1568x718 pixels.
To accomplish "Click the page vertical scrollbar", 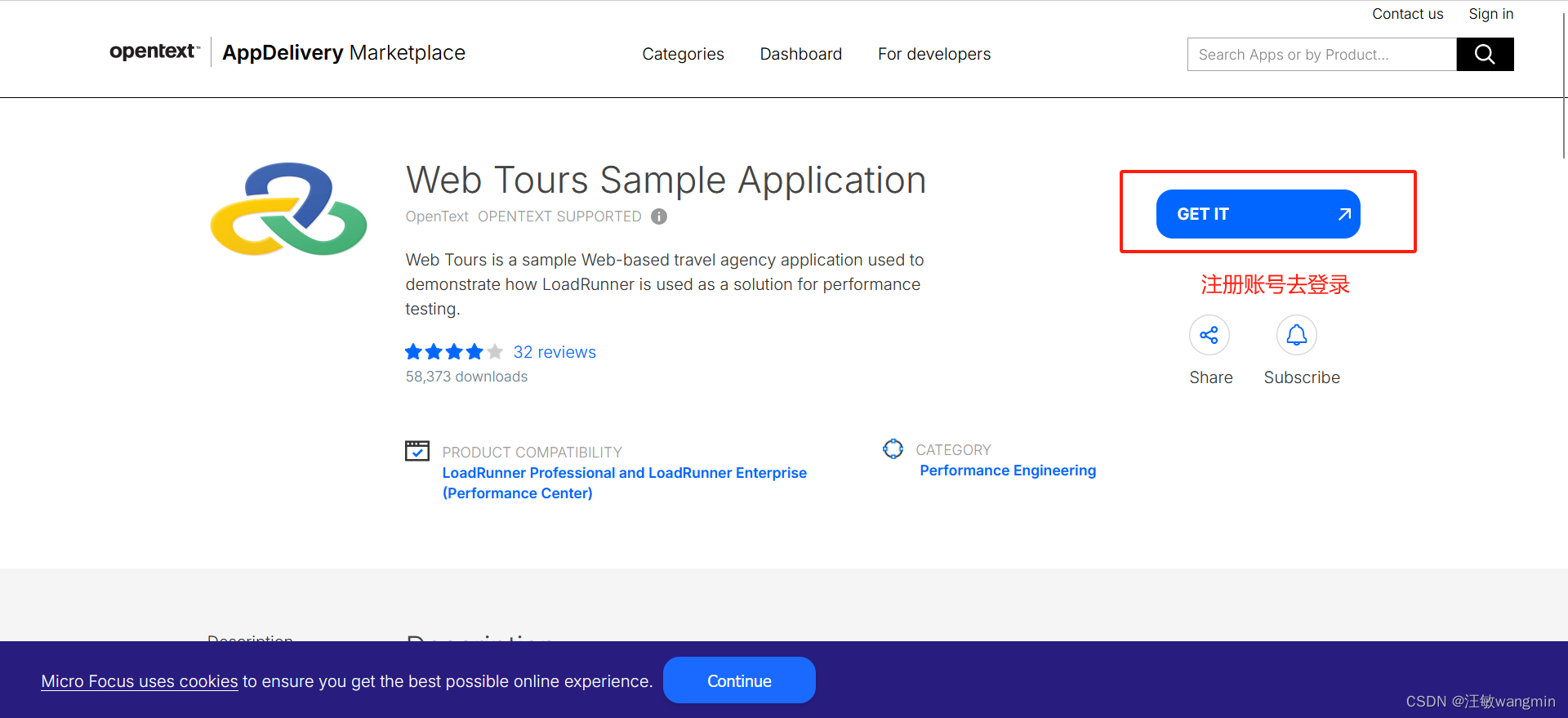I will (1564, 85).
